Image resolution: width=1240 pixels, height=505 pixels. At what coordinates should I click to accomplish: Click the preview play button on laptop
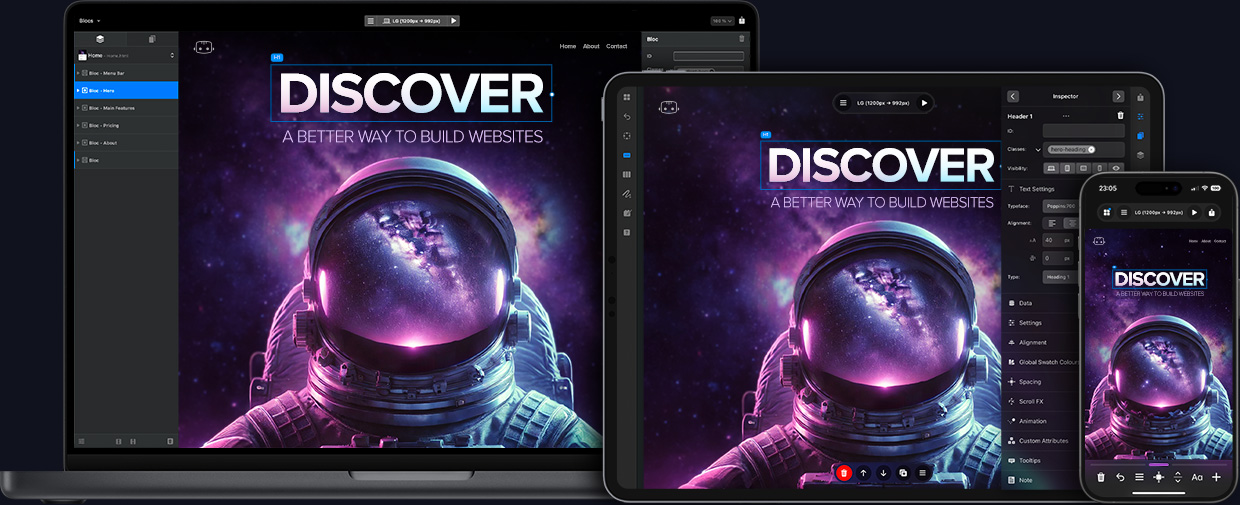(x=452, y=20)
